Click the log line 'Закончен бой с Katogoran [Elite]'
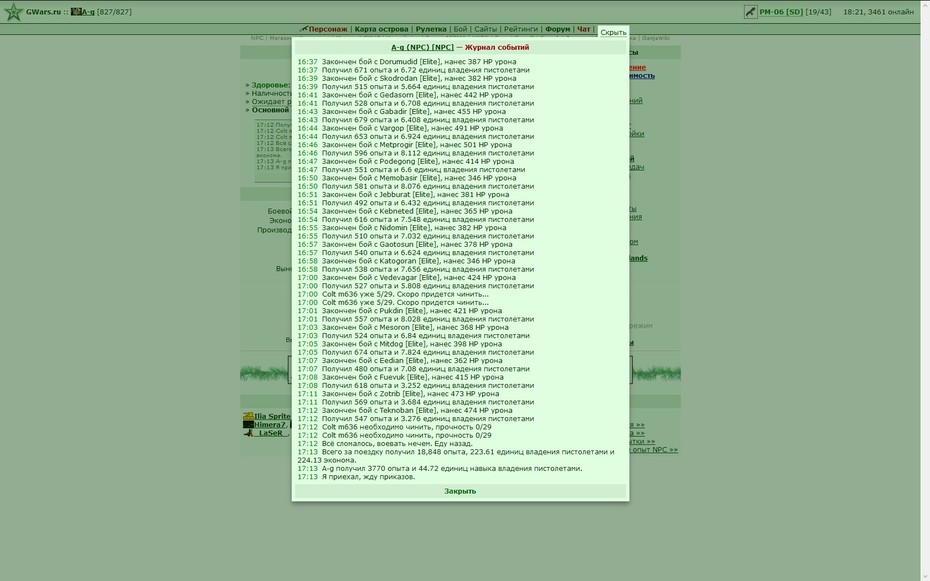The width and height of the screenshot is (930, 581). click(406, 261)
